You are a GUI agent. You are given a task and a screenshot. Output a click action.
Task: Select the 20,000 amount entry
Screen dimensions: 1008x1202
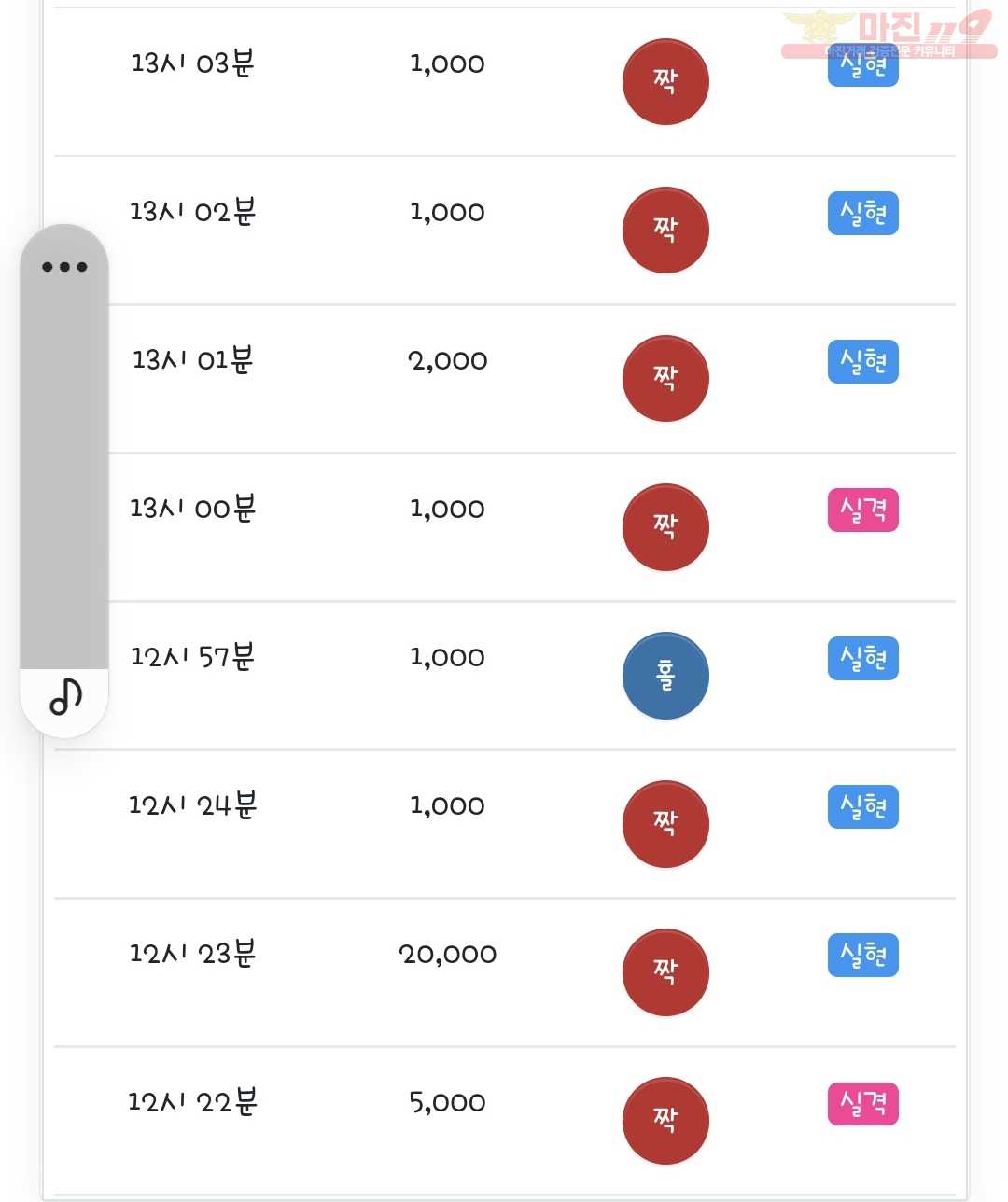(x=448, y=955)
